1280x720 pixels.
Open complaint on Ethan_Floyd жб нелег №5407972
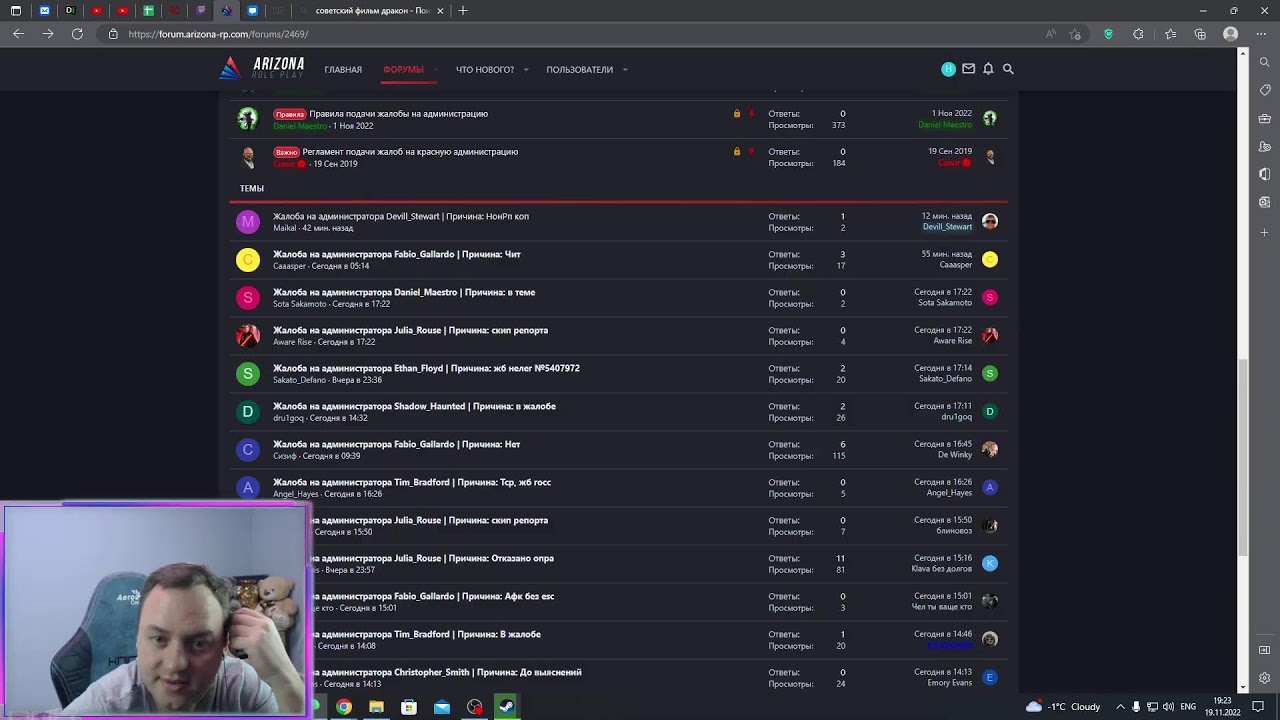426,368
